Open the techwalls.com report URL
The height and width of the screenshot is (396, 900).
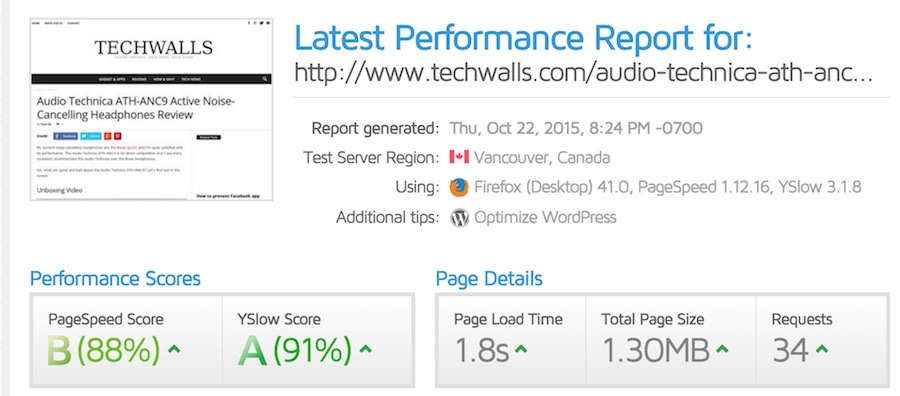pyautogui.click(x=583, y=73)
